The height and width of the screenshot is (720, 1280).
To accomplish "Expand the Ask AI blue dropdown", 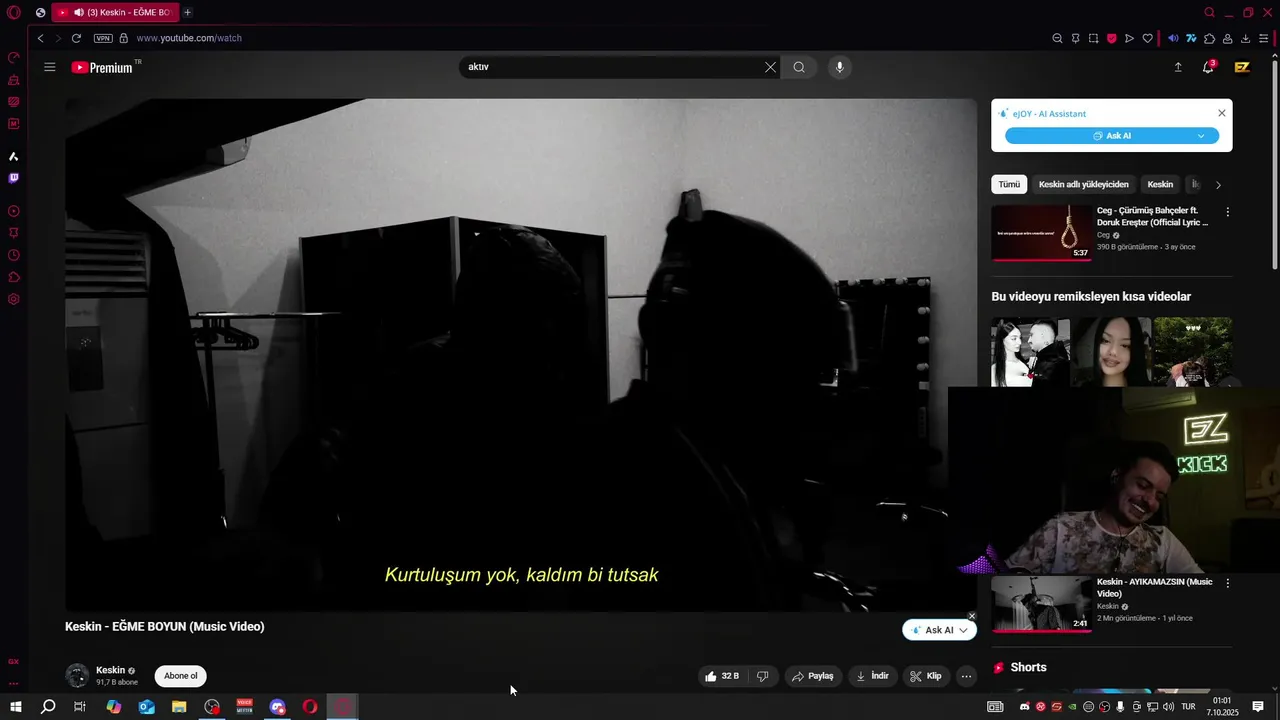I will [1200, 136].
